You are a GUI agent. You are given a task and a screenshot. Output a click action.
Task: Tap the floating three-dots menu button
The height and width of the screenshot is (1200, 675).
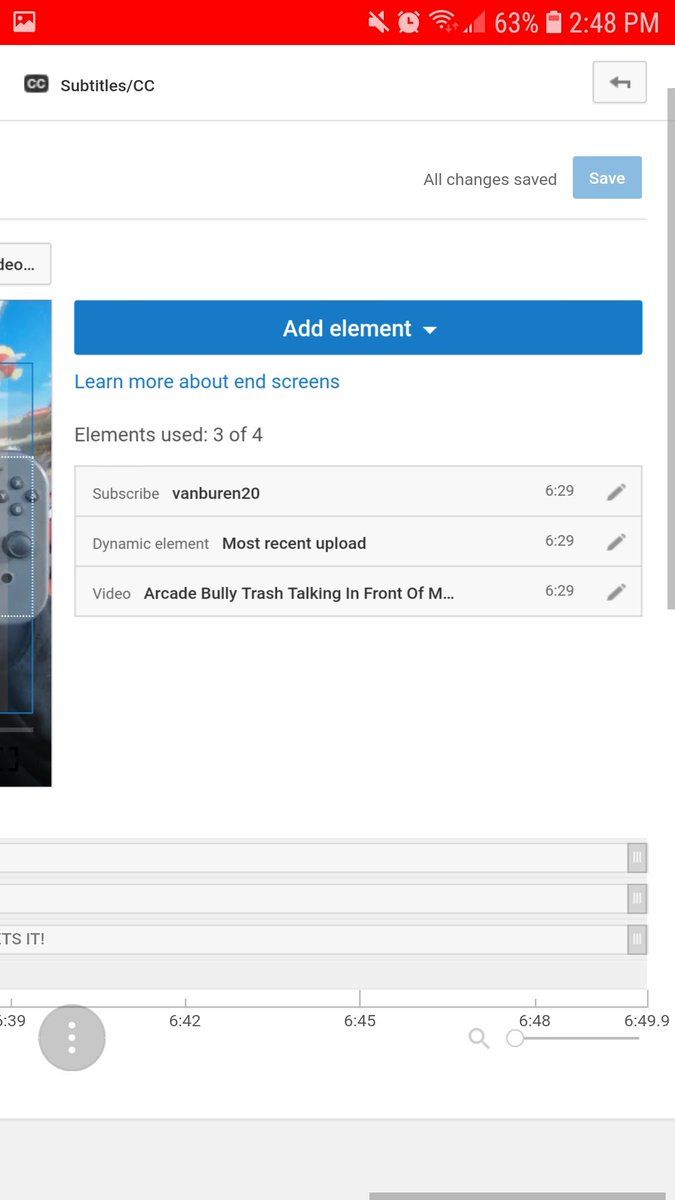tap(72, 1038)
